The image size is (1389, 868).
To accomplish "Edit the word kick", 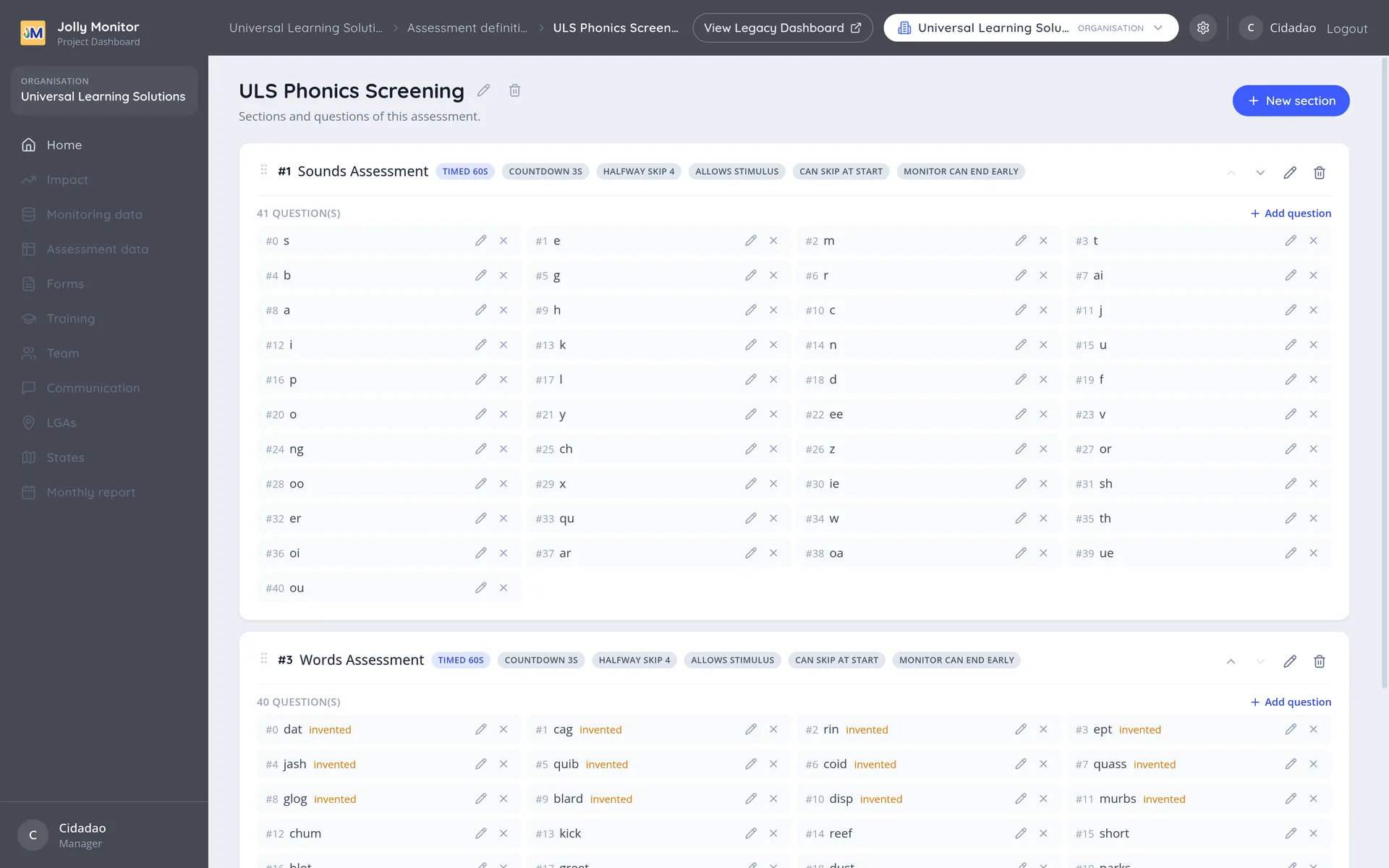I will coord(751,834).
